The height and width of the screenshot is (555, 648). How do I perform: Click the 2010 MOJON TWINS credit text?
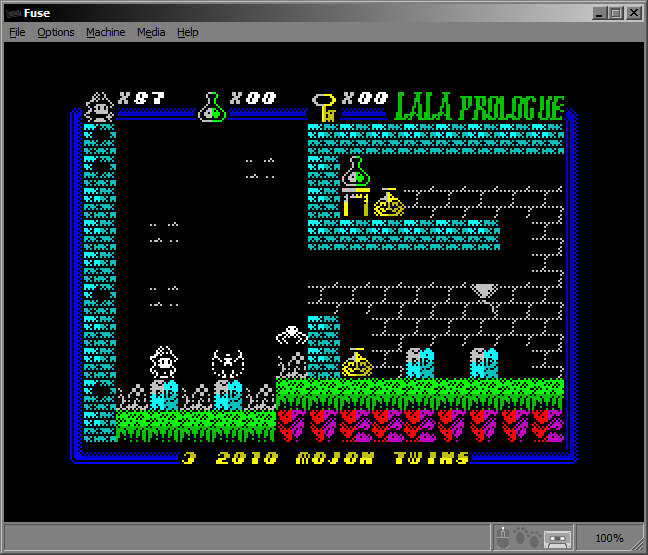click(342, 458)
